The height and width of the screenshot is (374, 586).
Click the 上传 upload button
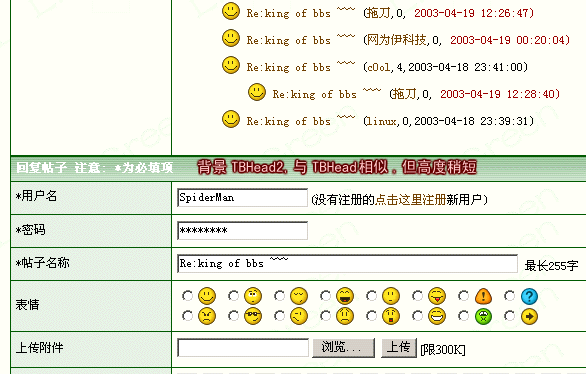coord(399,348)
